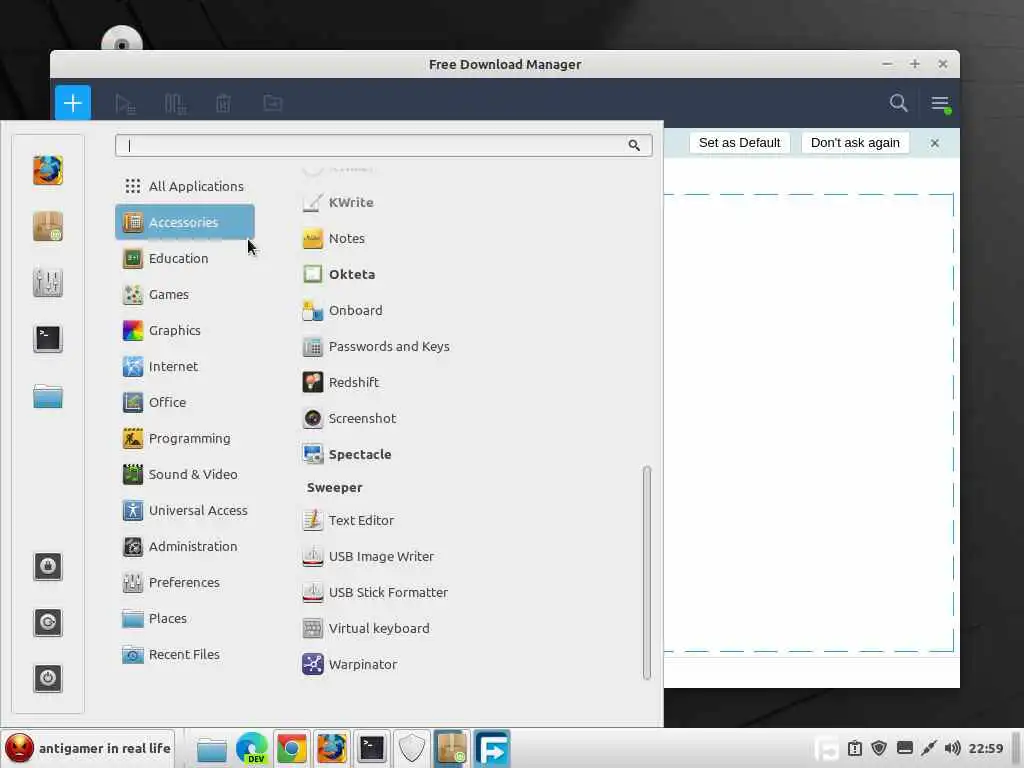
Task: Open the Places category
Action: click(x=185, y=618)
